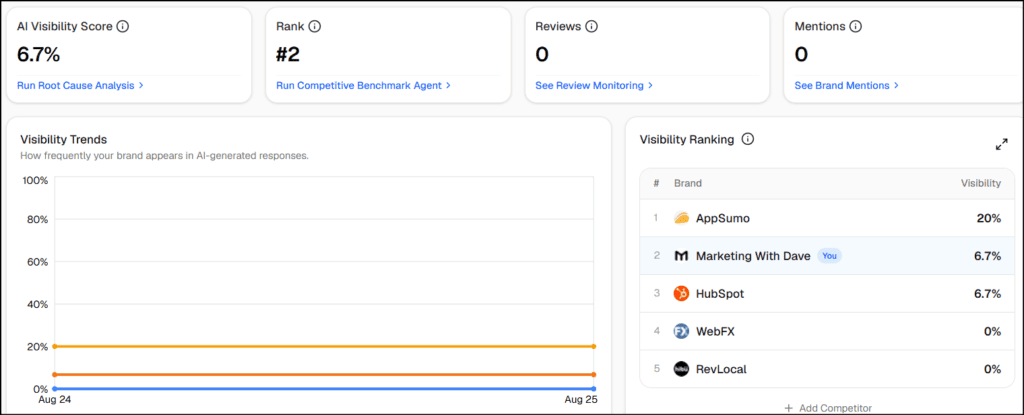Click the RevLocal brand logo

[681, 369]
